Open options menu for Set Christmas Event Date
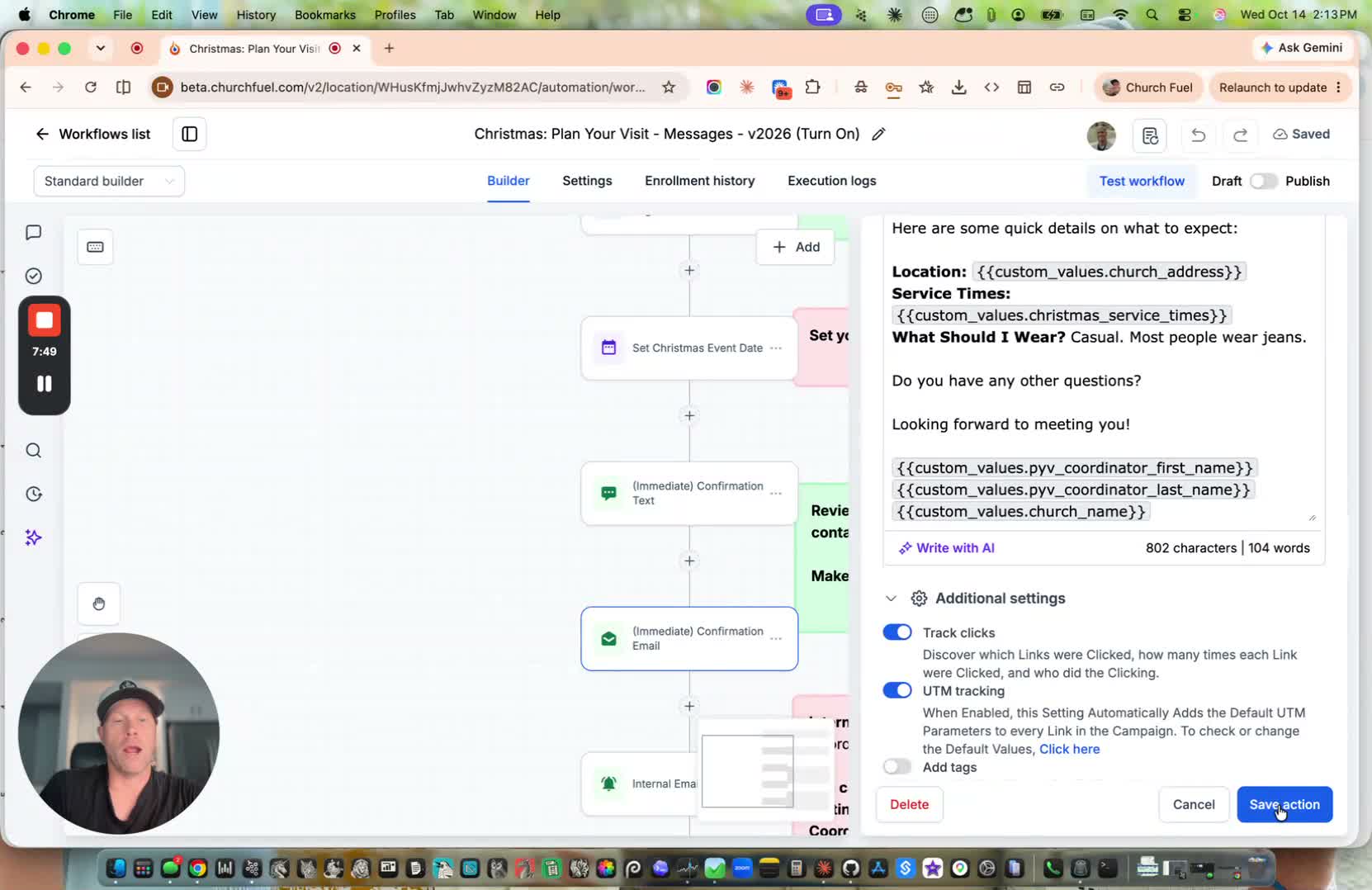The height and width of the screenshot is (890, 1372). tap(776, 348)
